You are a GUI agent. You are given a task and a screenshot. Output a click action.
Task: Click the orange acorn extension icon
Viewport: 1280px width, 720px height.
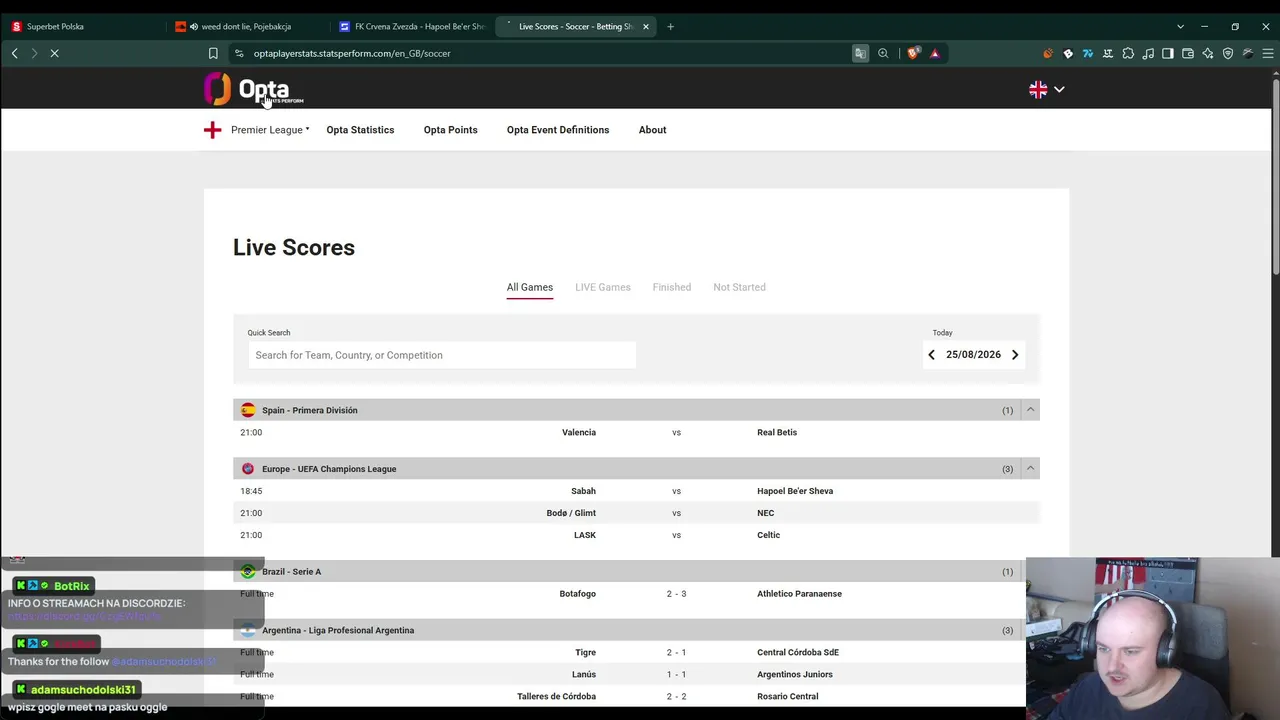(1048, 53)
